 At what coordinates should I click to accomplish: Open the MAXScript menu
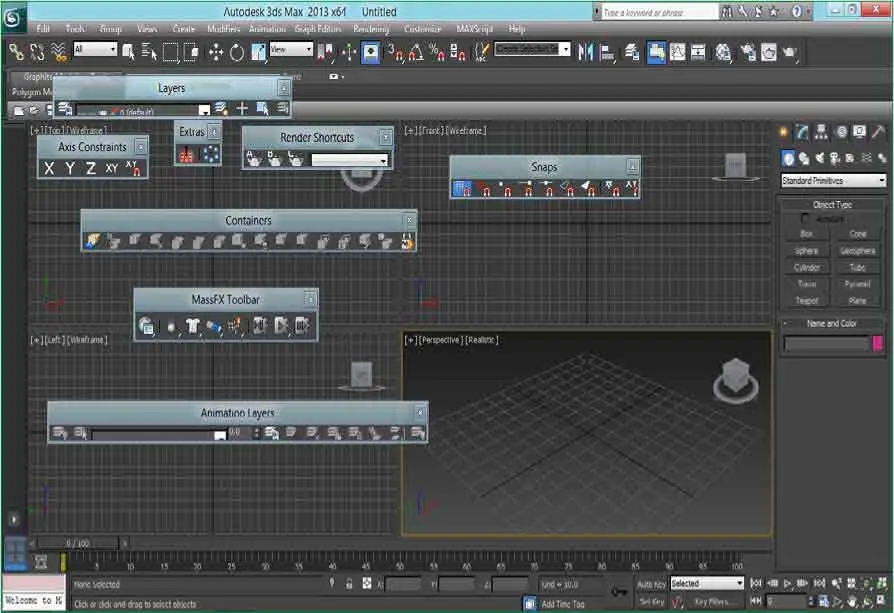coord(474,28)
